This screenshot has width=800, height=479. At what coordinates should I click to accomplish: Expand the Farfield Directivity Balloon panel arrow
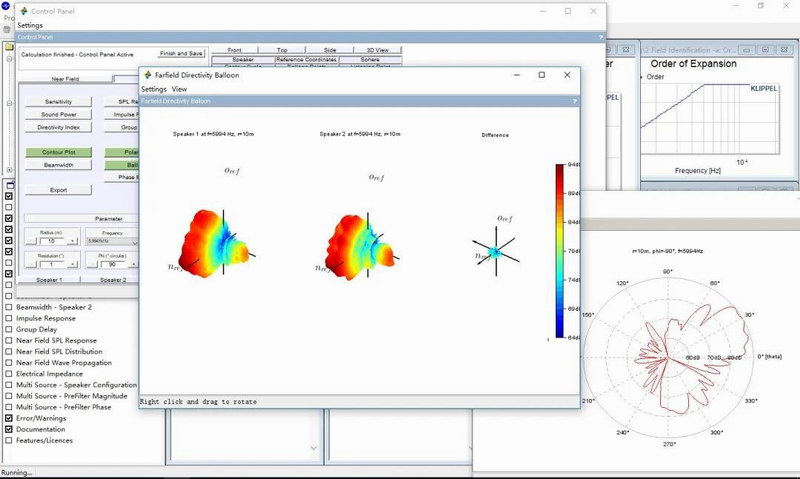click(x=574, y=101)
